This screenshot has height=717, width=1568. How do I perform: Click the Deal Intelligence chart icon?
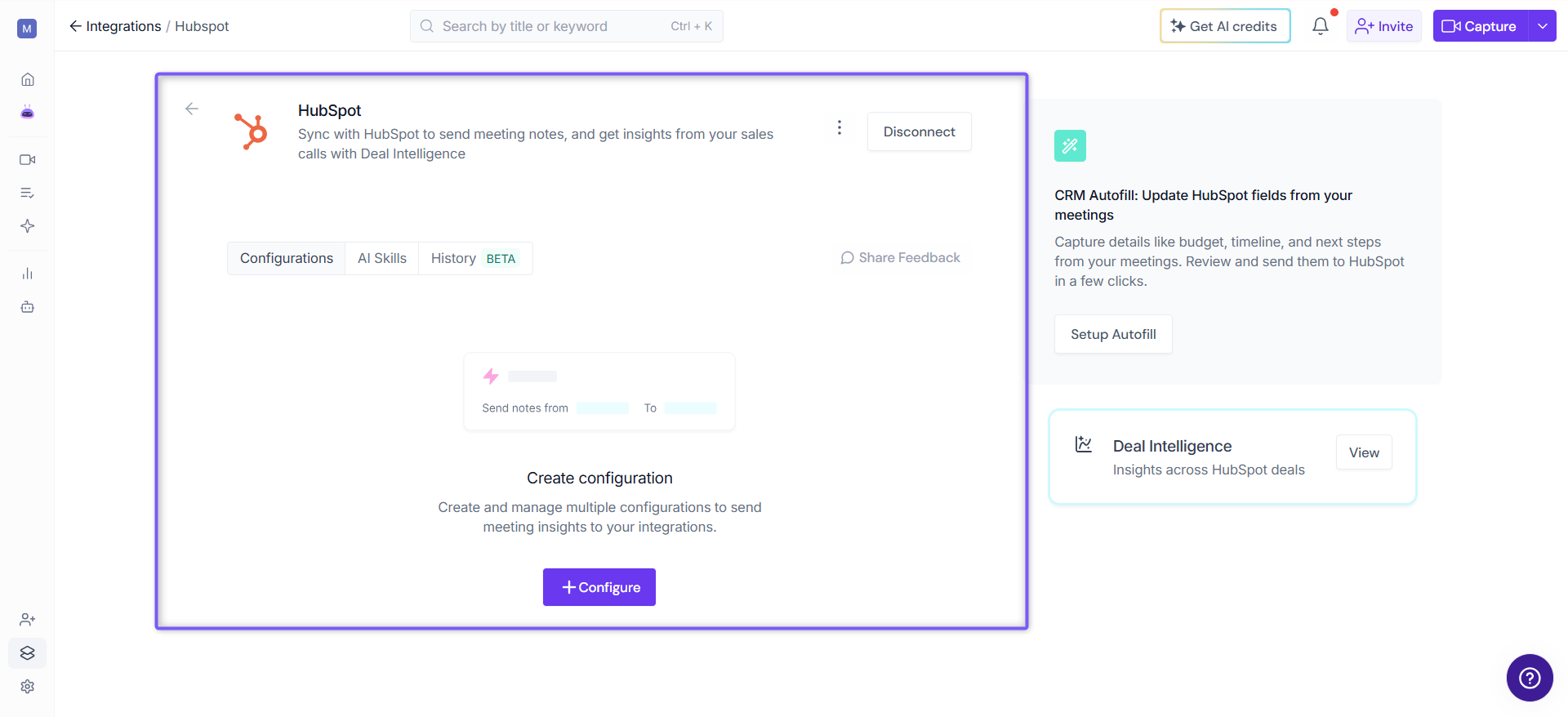(x=1084, y=444)
